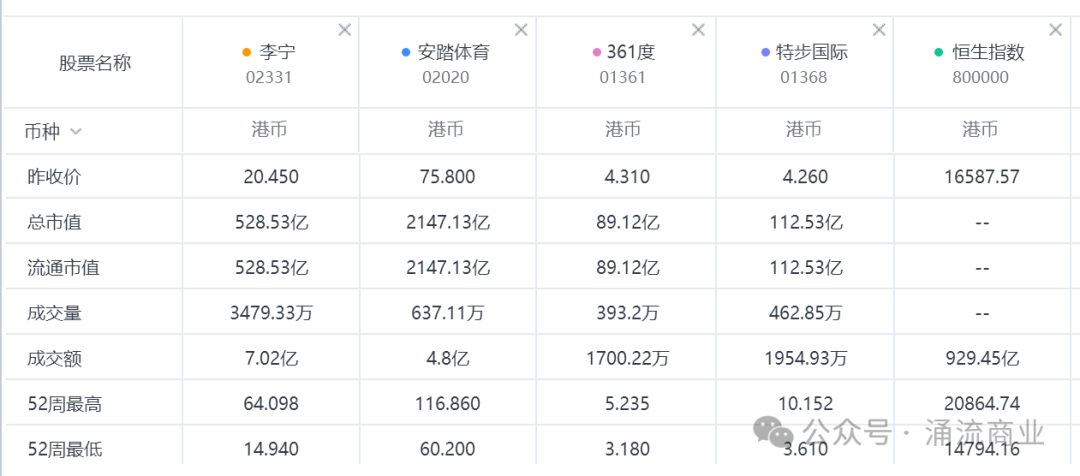Open the 安踏体育 stock name link

[x=453, y=52]
